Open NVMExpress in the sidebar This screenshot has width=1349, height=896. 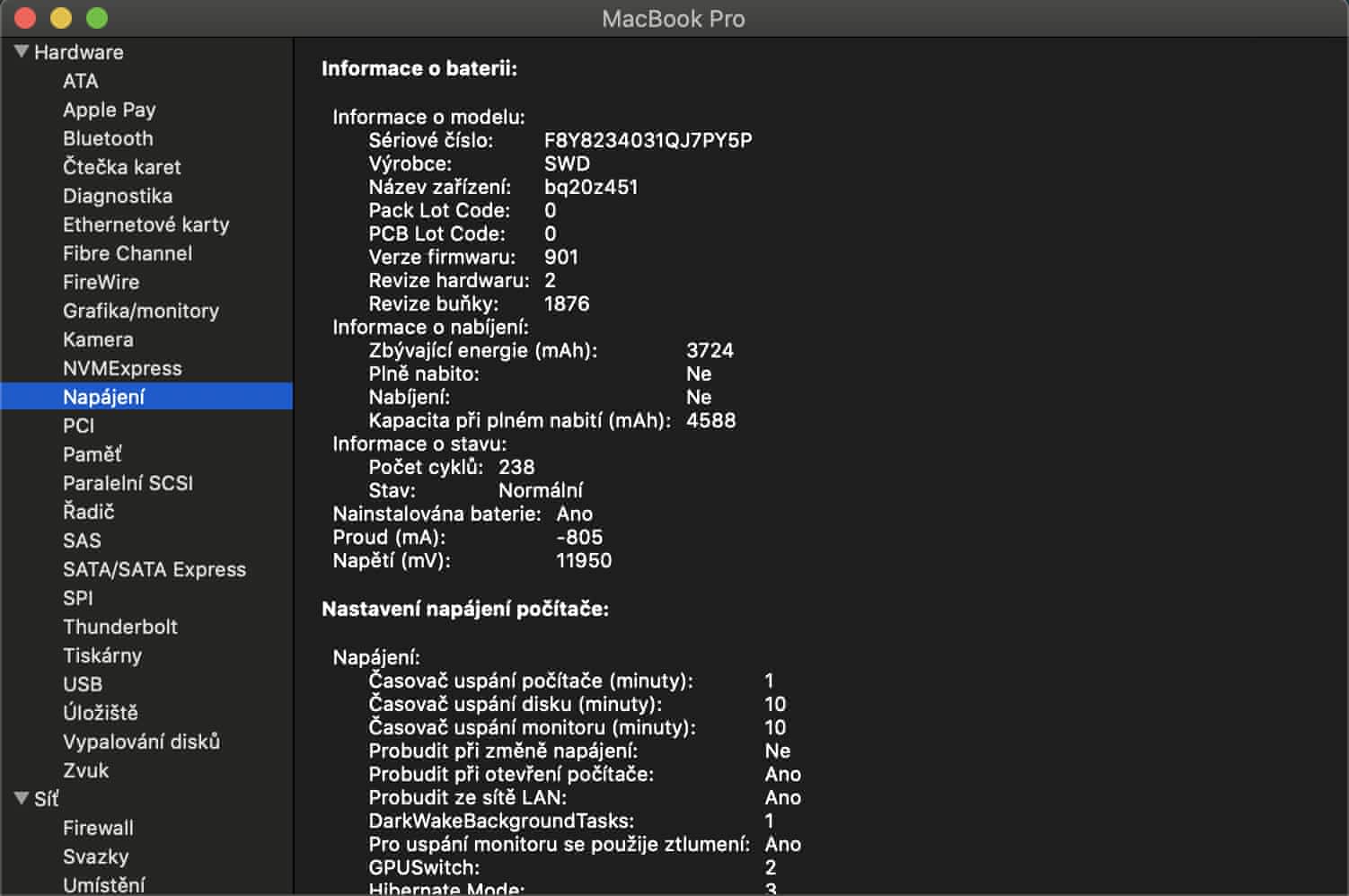tap(122, 368)
